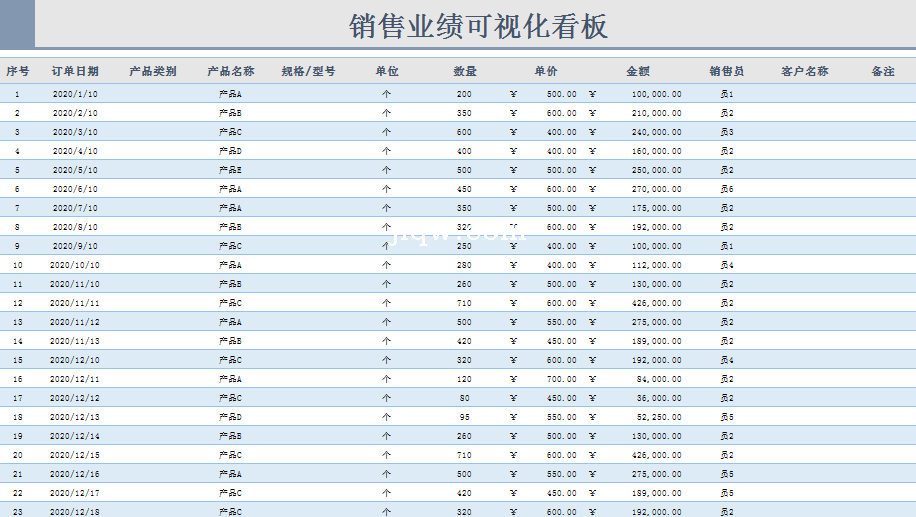
Task: Click the 产品E product name cell
Action: click(230, 170)
